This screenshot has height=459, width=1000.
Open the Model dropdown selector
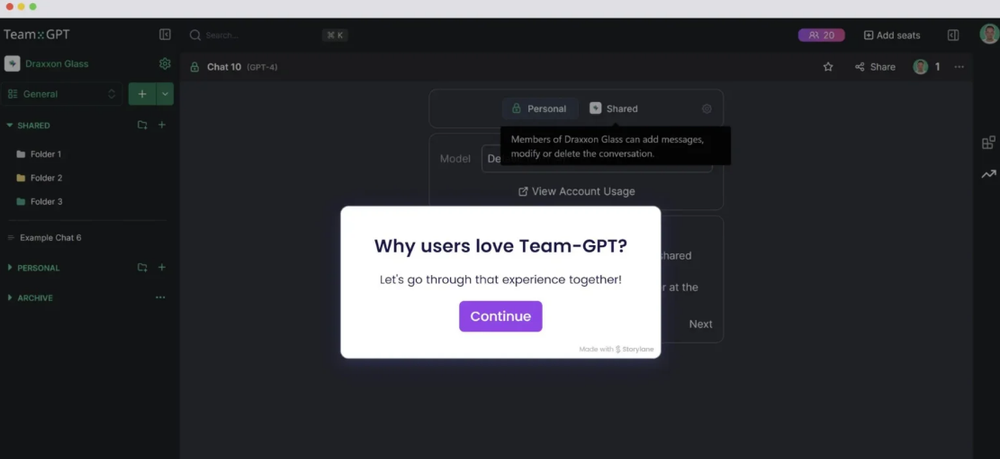[596, 159]
